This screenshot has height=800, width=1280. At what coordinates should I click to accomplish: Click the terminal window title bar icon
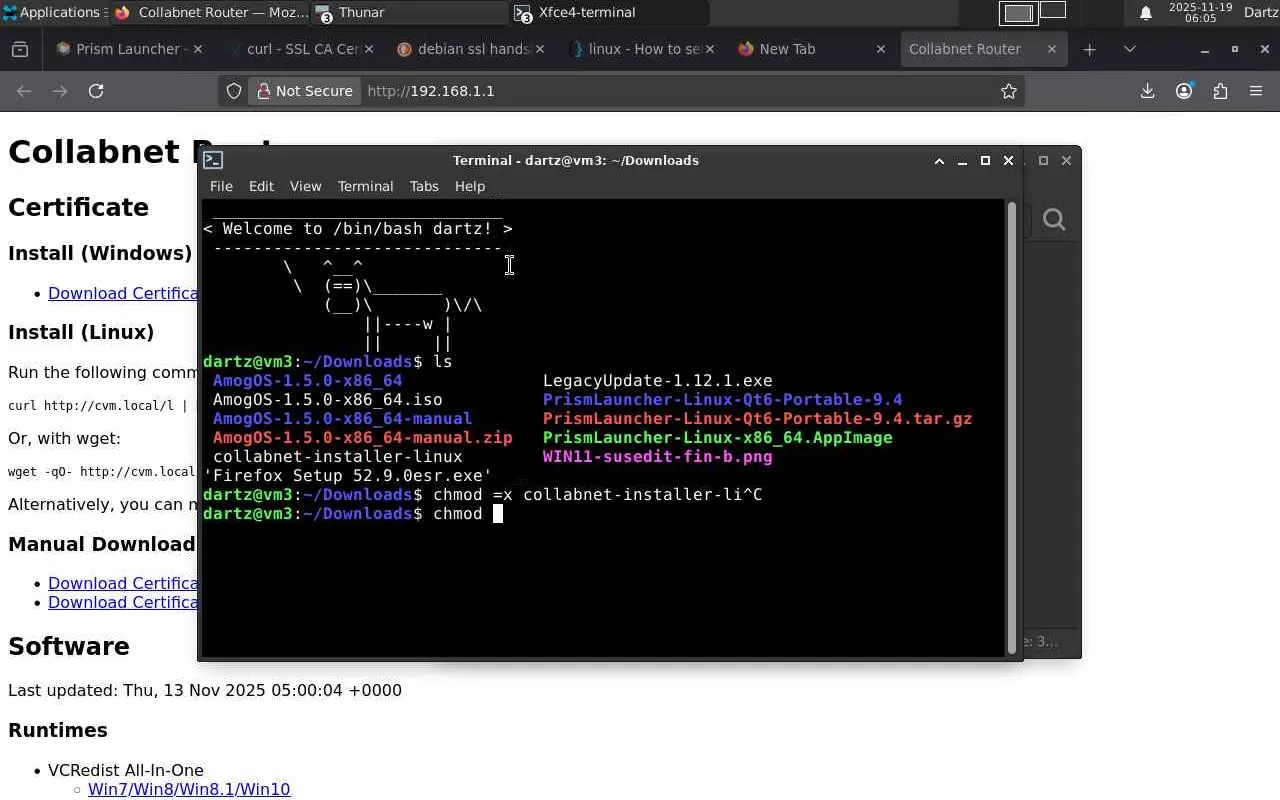pyautogui.click(x=213, y=160)
